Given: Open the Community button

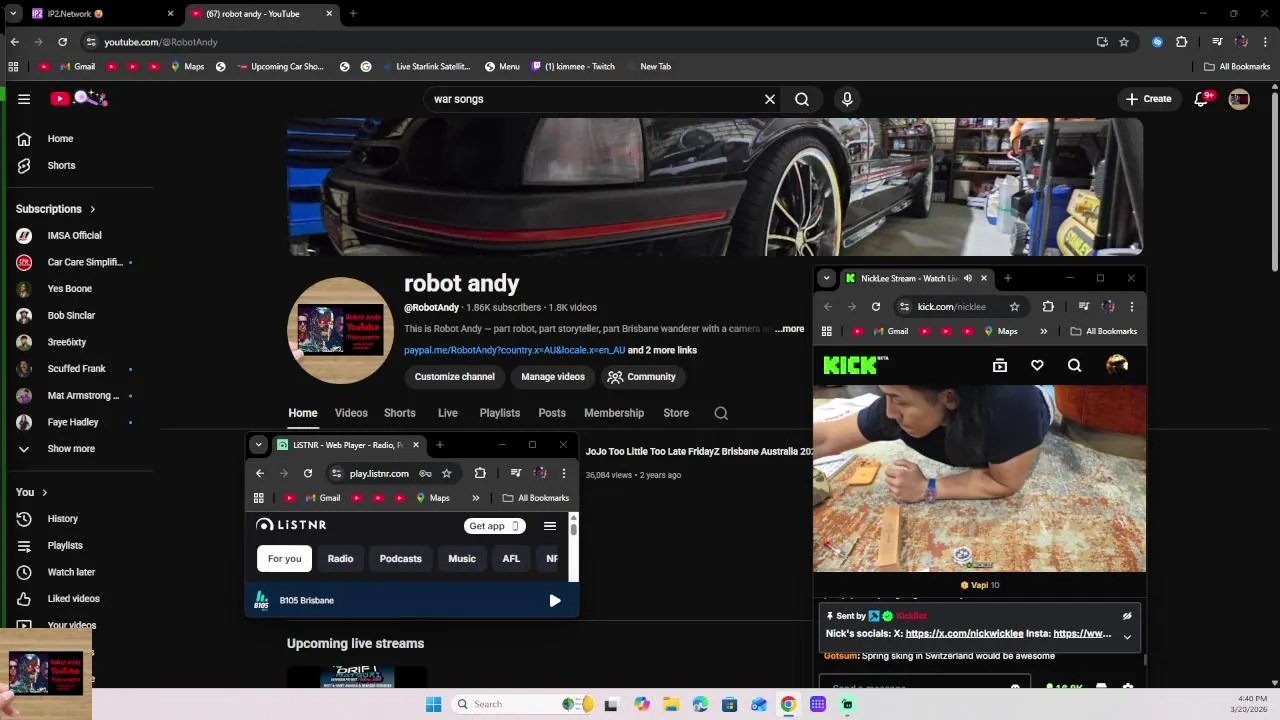Looking at the screenshot, I should (x=641, y=377).
